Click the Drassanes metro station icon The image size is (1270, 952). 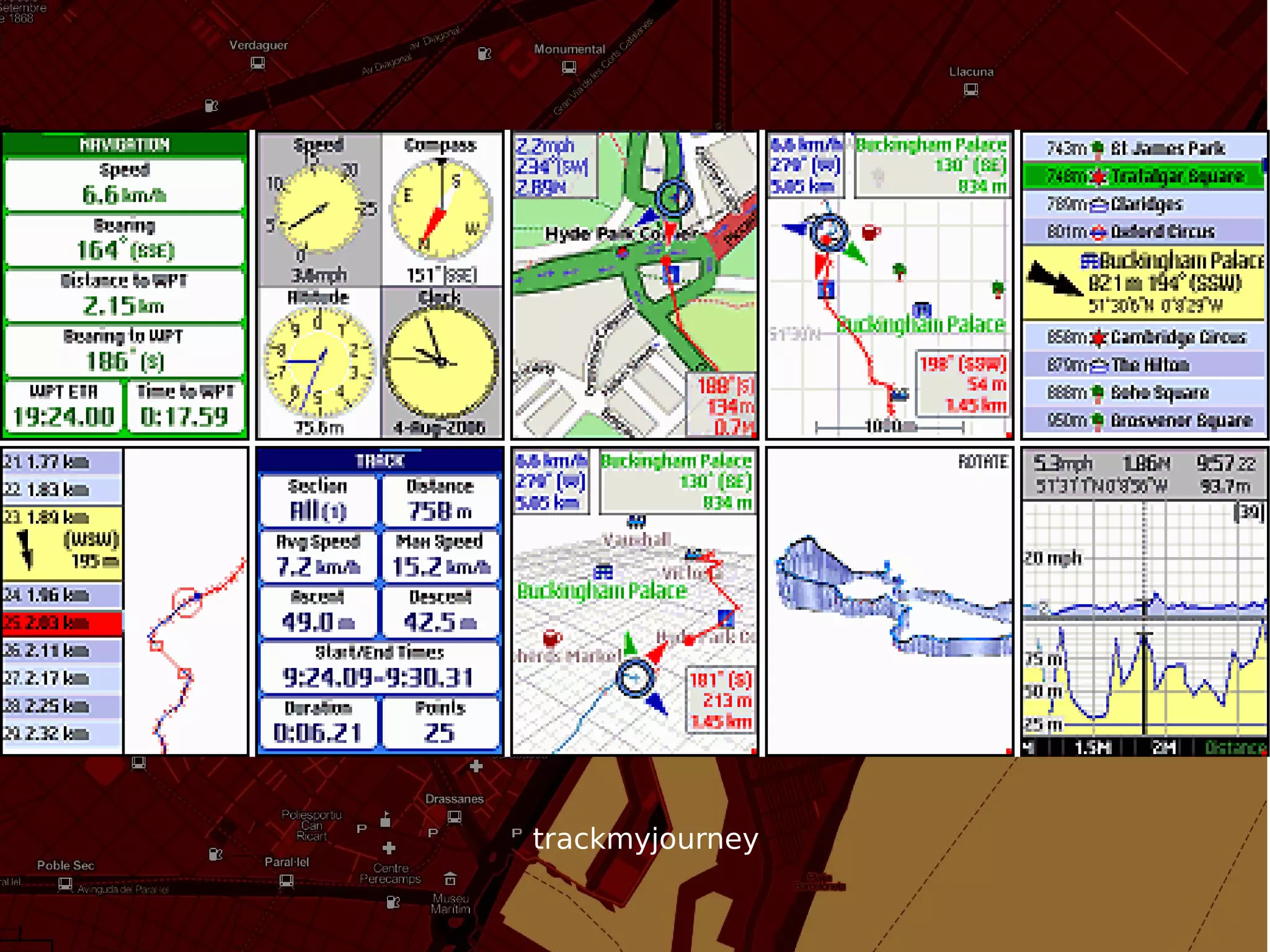point(455,817)
